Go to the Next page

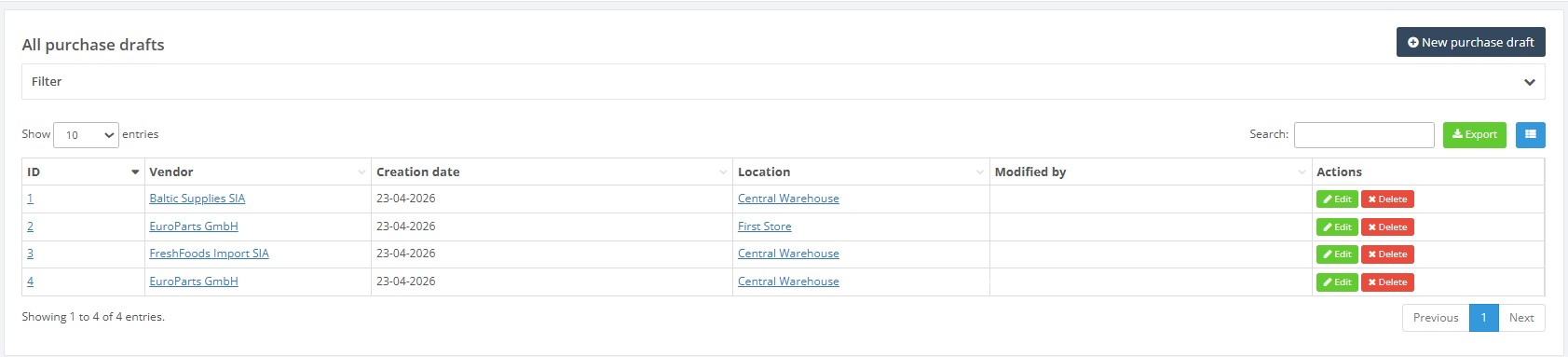(x=1521, y=318)
